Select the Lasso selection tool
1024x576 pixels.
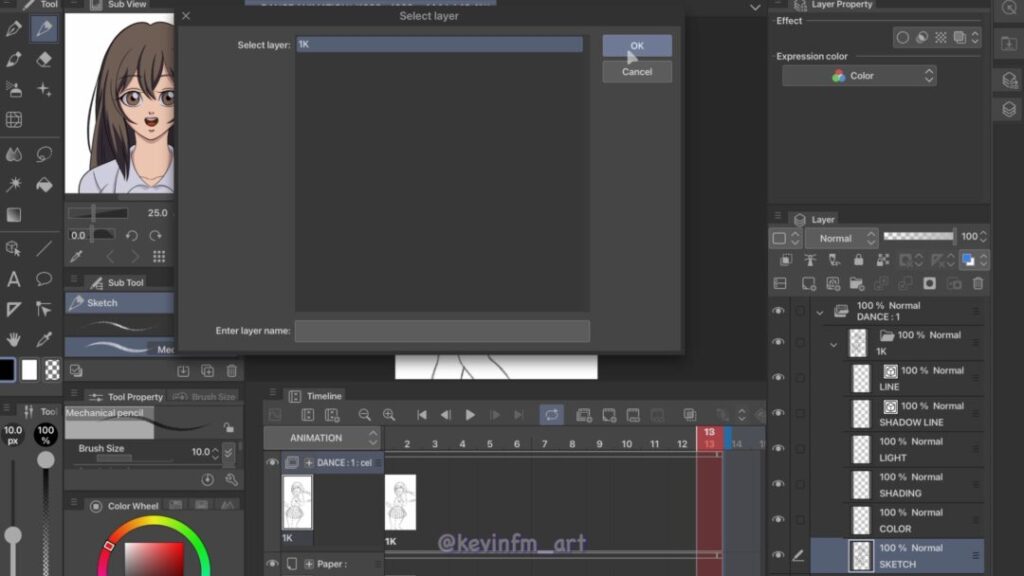click(x=44, y=154)
